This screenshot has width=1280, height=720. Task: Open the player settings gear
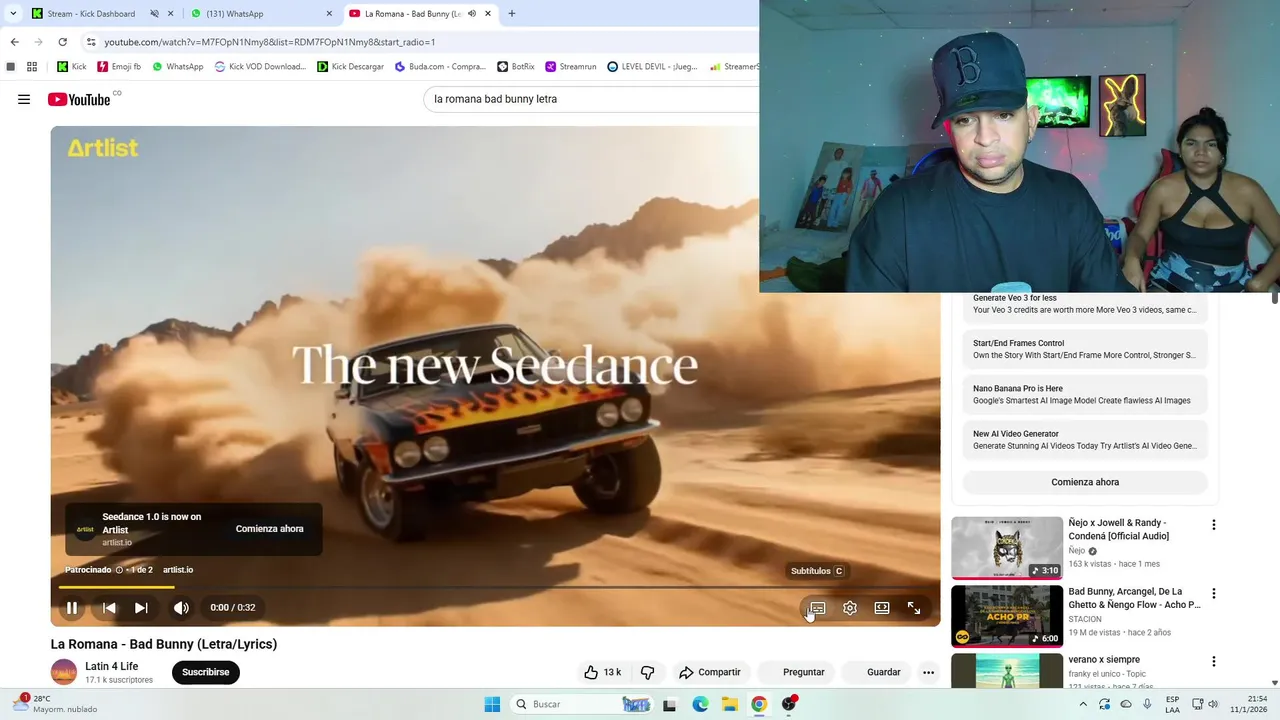(x=849, y=607)
